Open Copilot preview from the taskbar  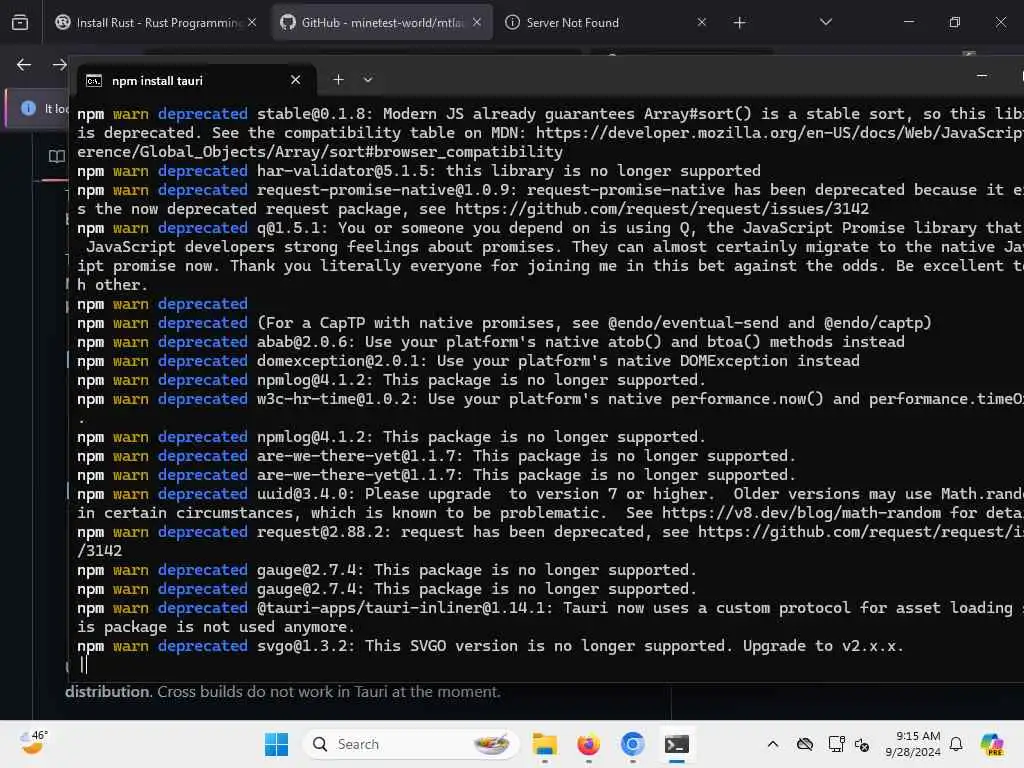tap(993, 744)
